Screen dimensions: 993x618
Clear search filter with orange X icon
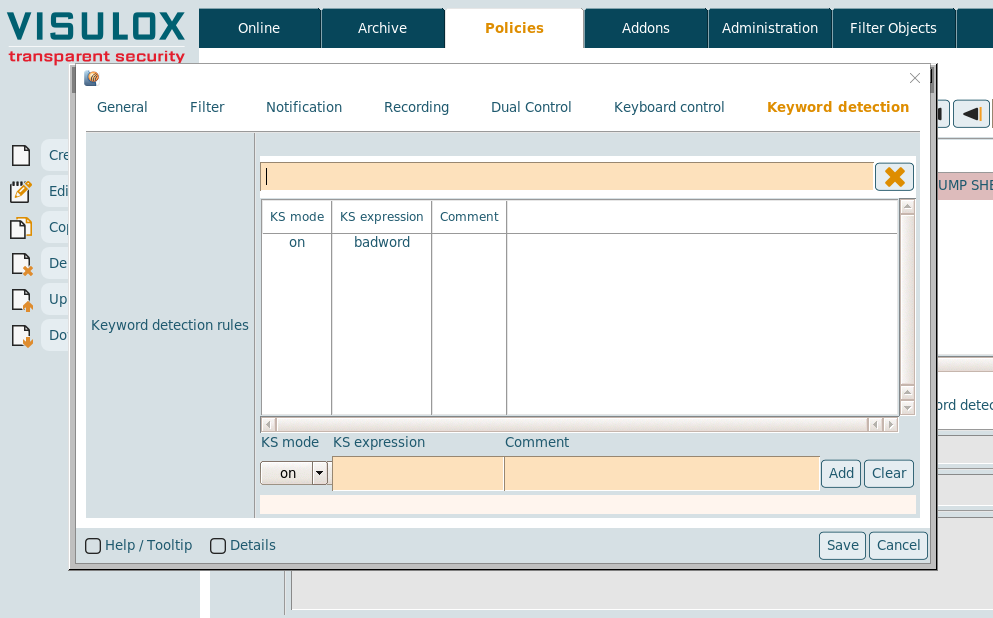pyautogui.click(x=894, y=177)
